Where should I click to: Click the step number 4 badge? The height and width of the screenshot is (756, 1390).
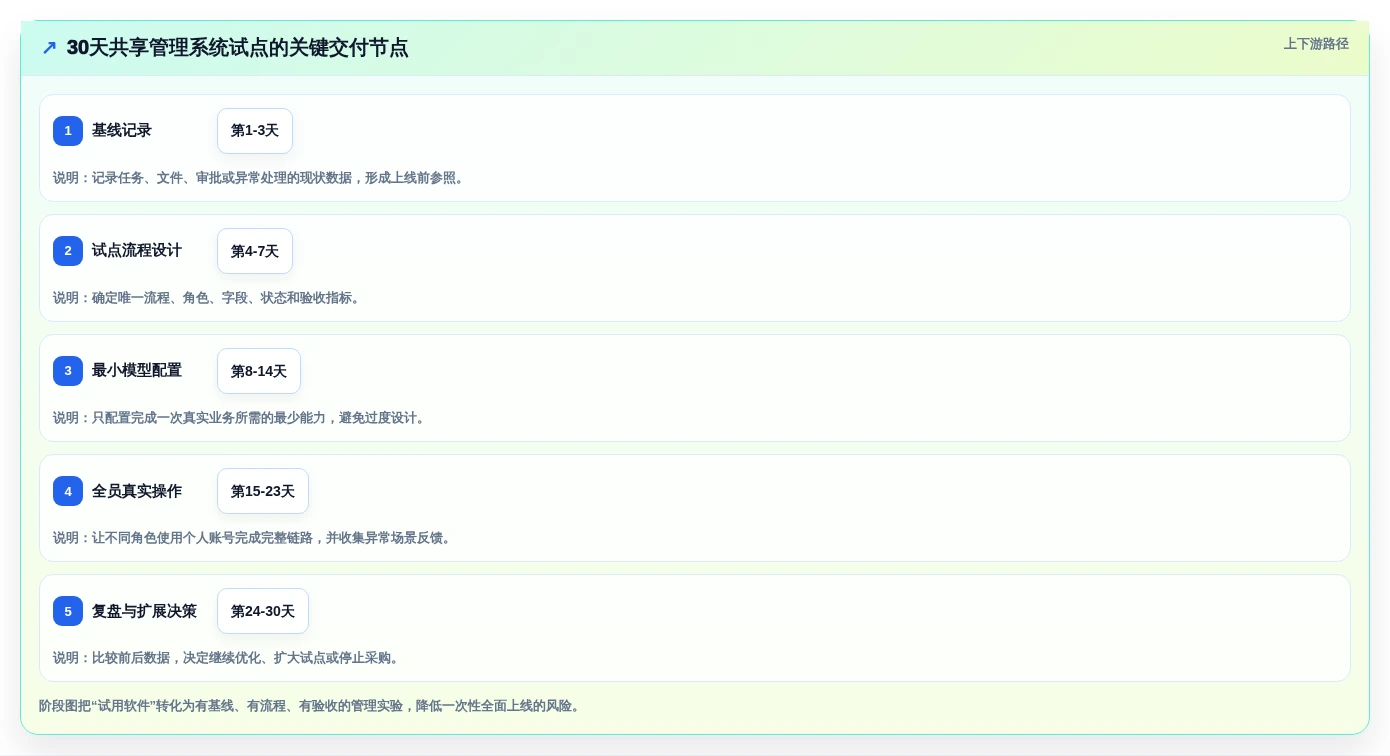68,491
